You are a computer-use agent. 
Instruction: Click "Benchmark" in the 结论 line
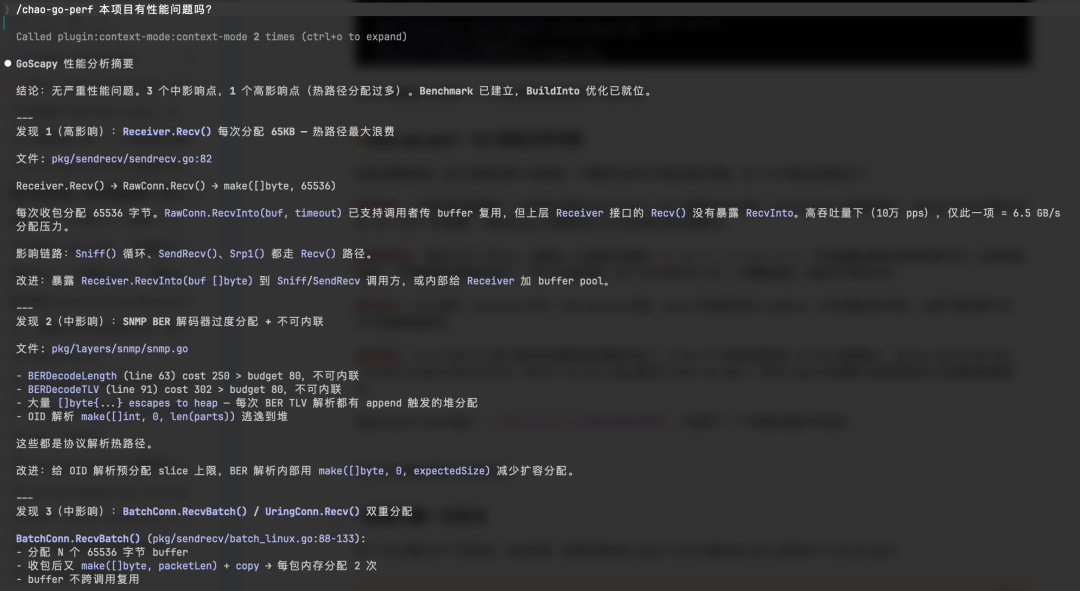click(x=446, y=91)
